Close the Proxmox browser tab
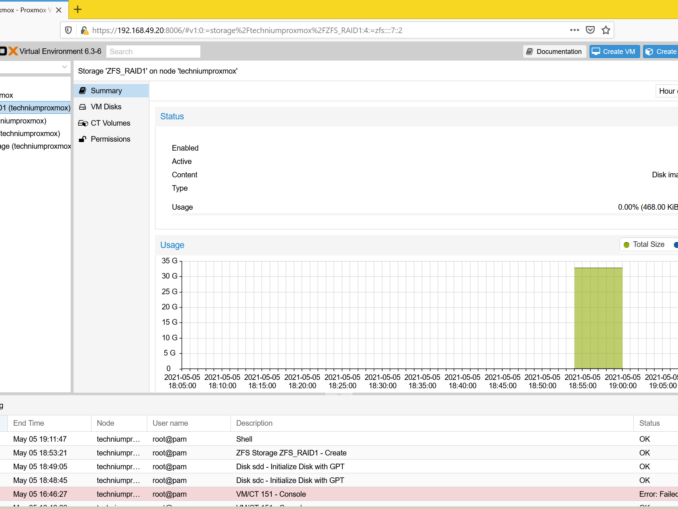 (58, 9)
